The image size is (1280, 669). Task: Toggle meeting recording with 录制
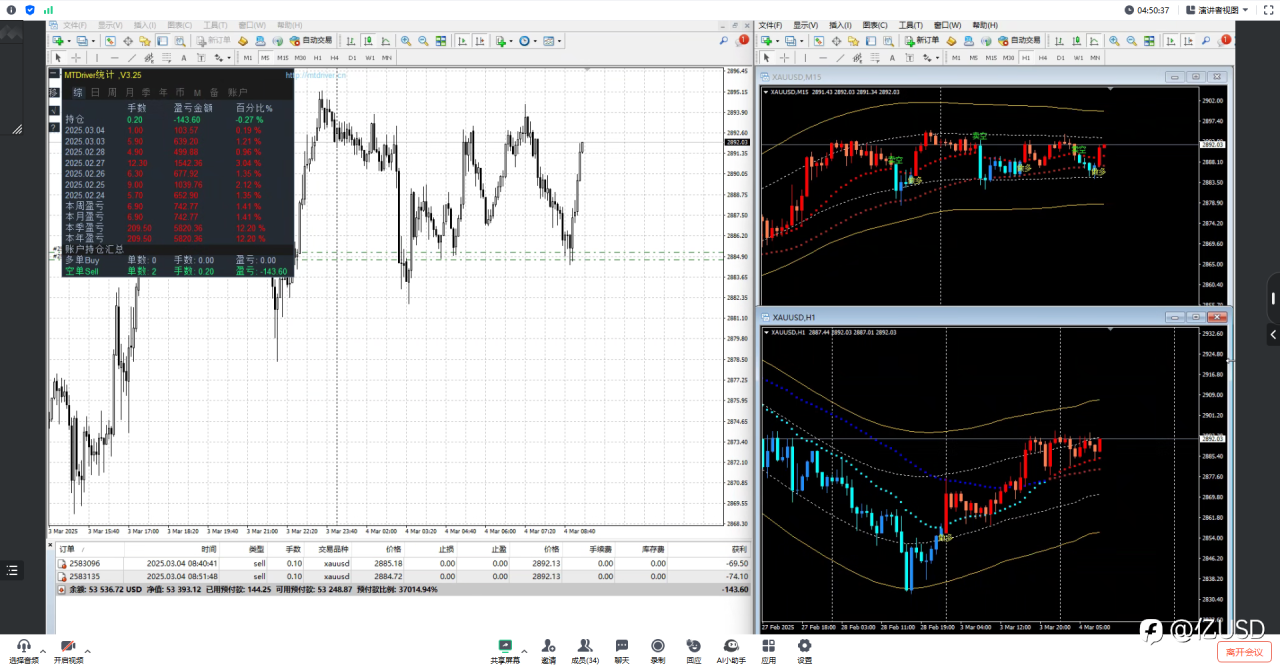(x=658, y=650)
